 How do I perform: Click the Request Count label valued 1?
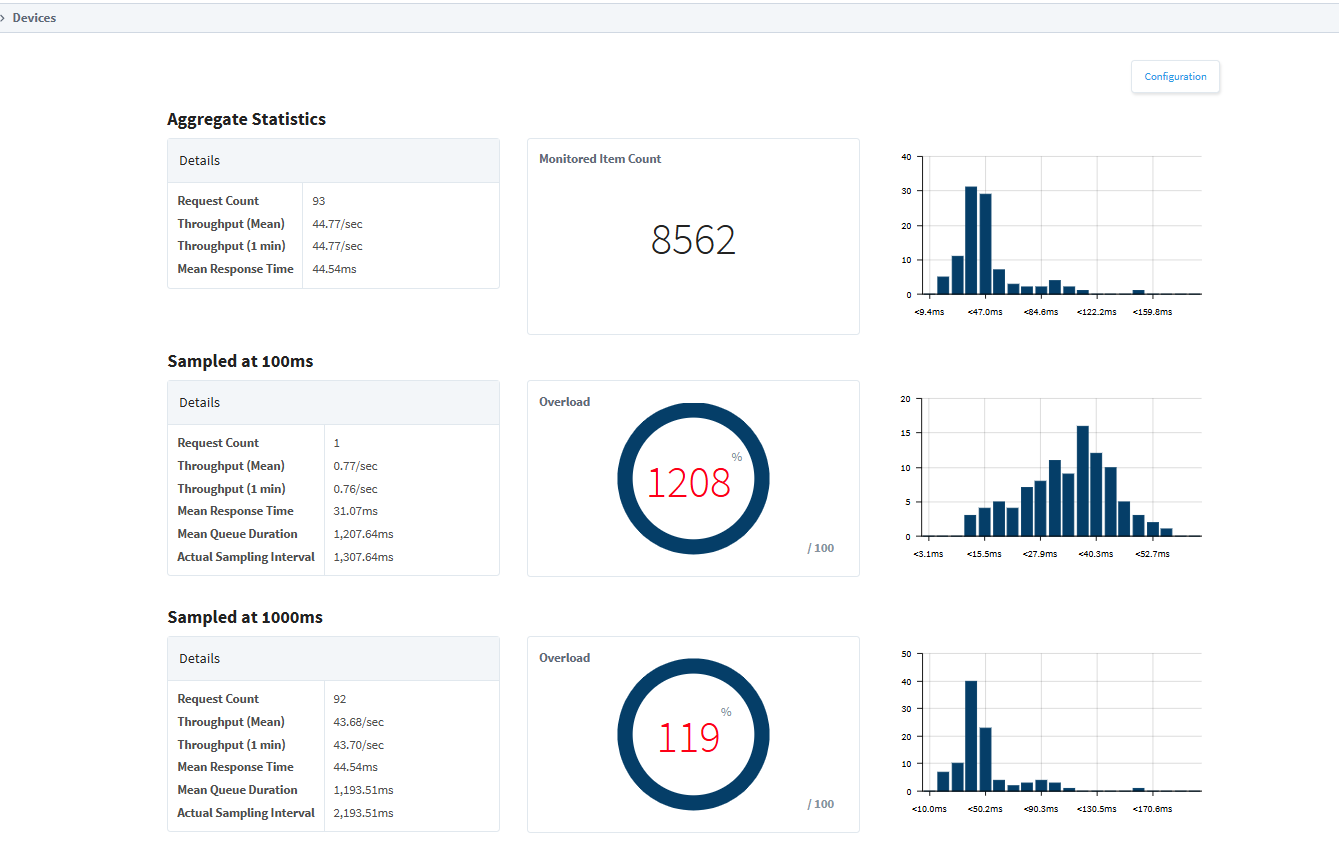point(218,443)
